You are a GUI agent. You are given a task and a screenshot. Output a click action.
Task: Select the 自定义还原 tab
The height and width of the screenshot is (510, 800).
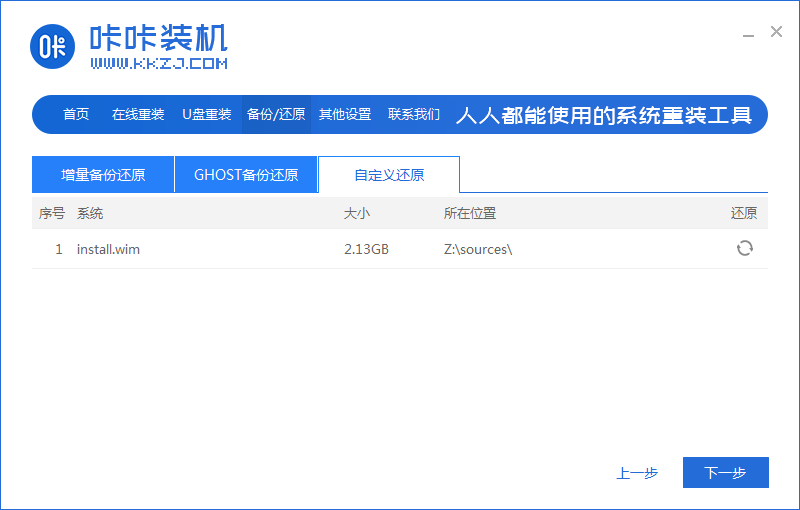click(x=389, y=175)
